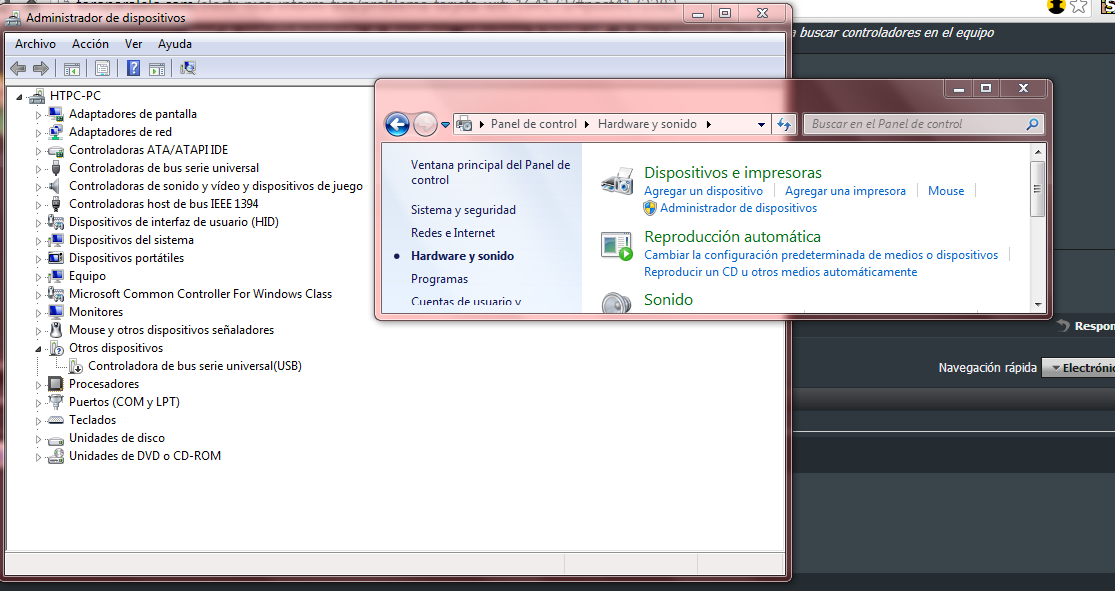1115x591 pixels.
Task: Select the Otros dispositivos question mark icon
Action: coord(55,348)
